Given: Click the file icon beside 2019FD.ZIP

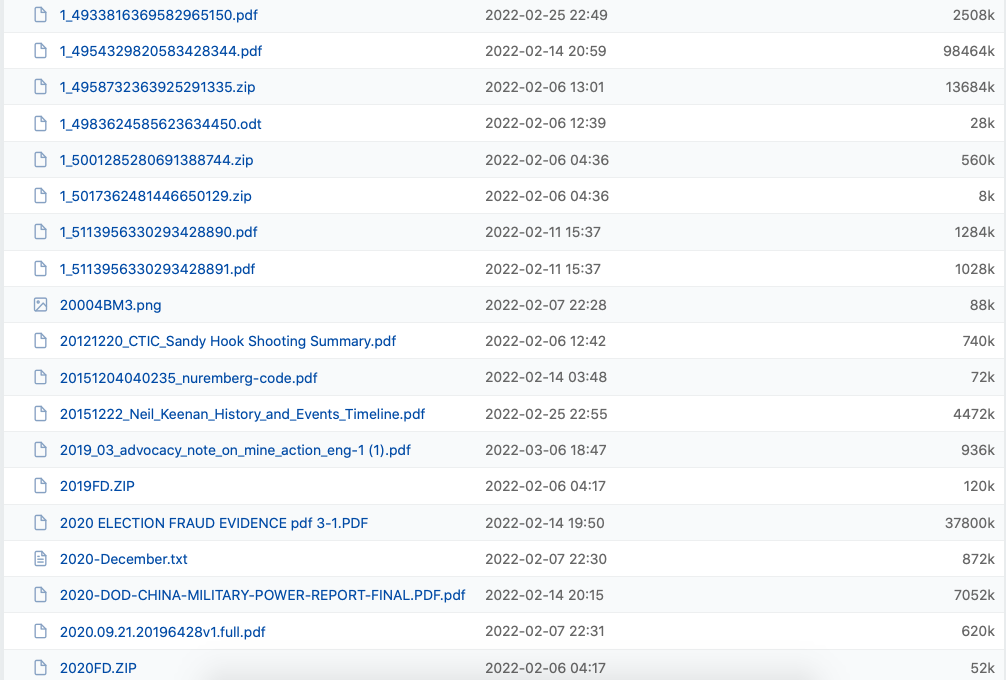Looking at the screenshot, I should point(40,486).
